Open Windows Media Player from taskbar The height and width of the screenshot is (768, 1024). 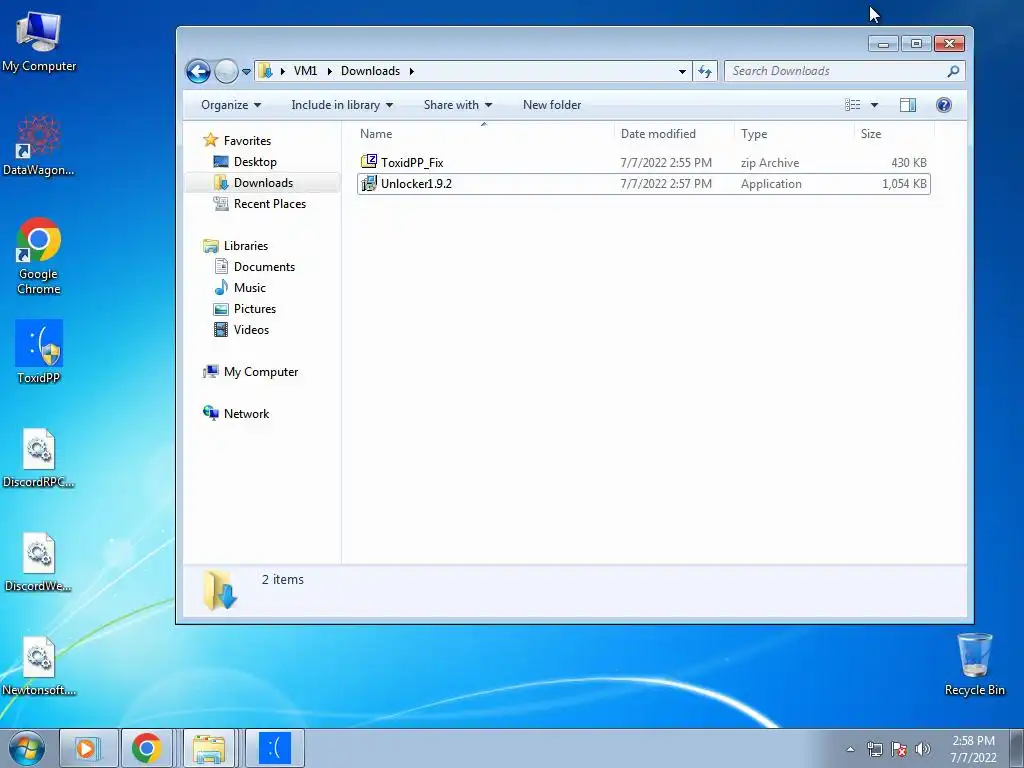coord(89,748)
